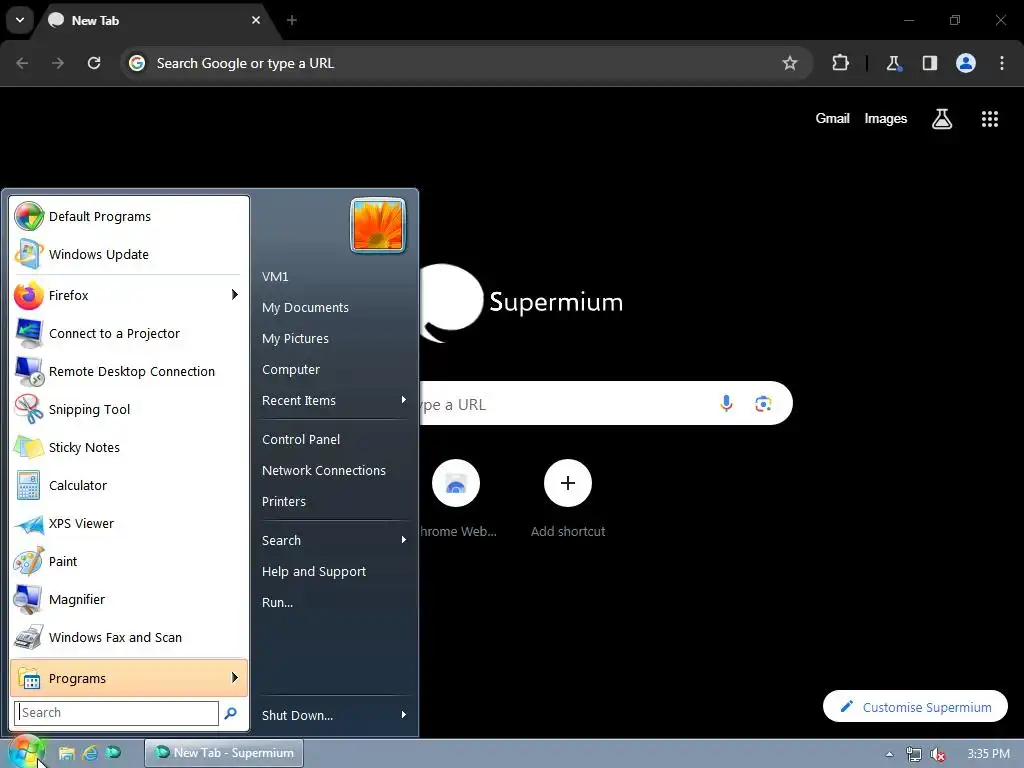Open Magnifier
This screenshot has width=1024, height=768.
tap(129, 599)
